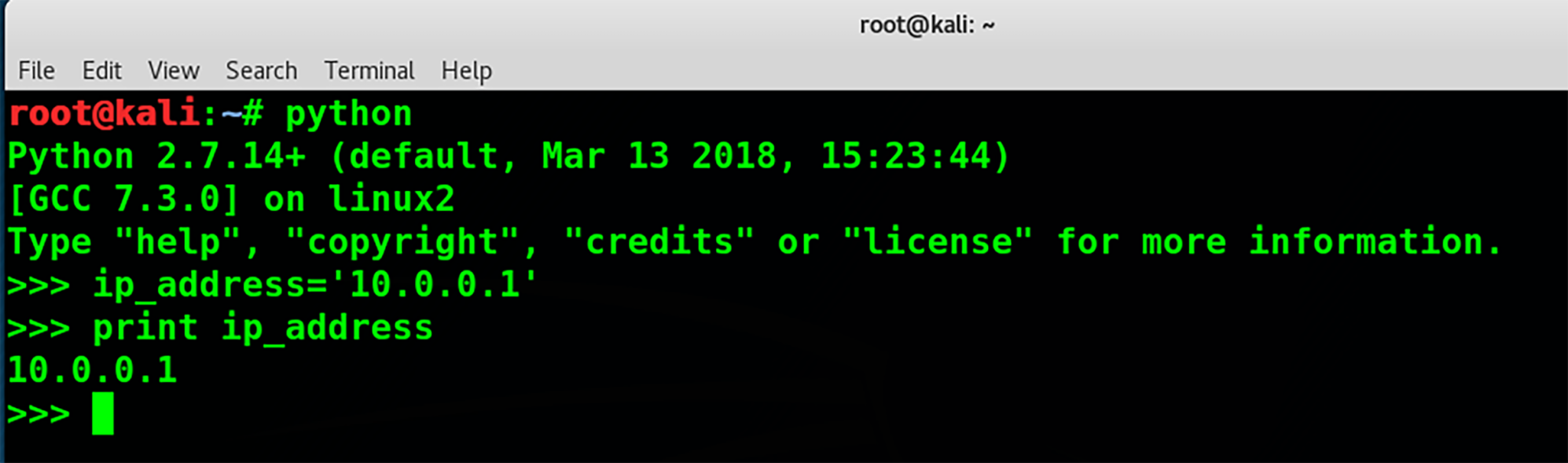Image resolution: width=1568 pixels, height=463 pixels.
Task: Click the word "help" in info line
Action: coord(178,242)
